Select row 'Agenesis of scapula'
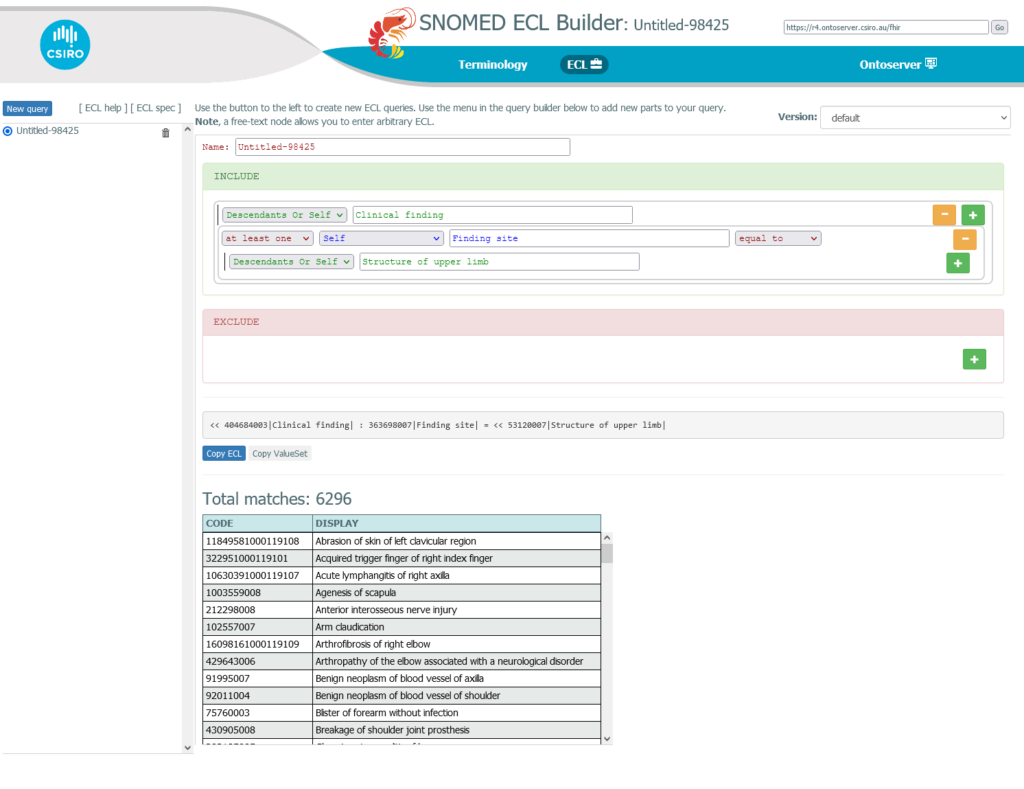 [402, 592]
